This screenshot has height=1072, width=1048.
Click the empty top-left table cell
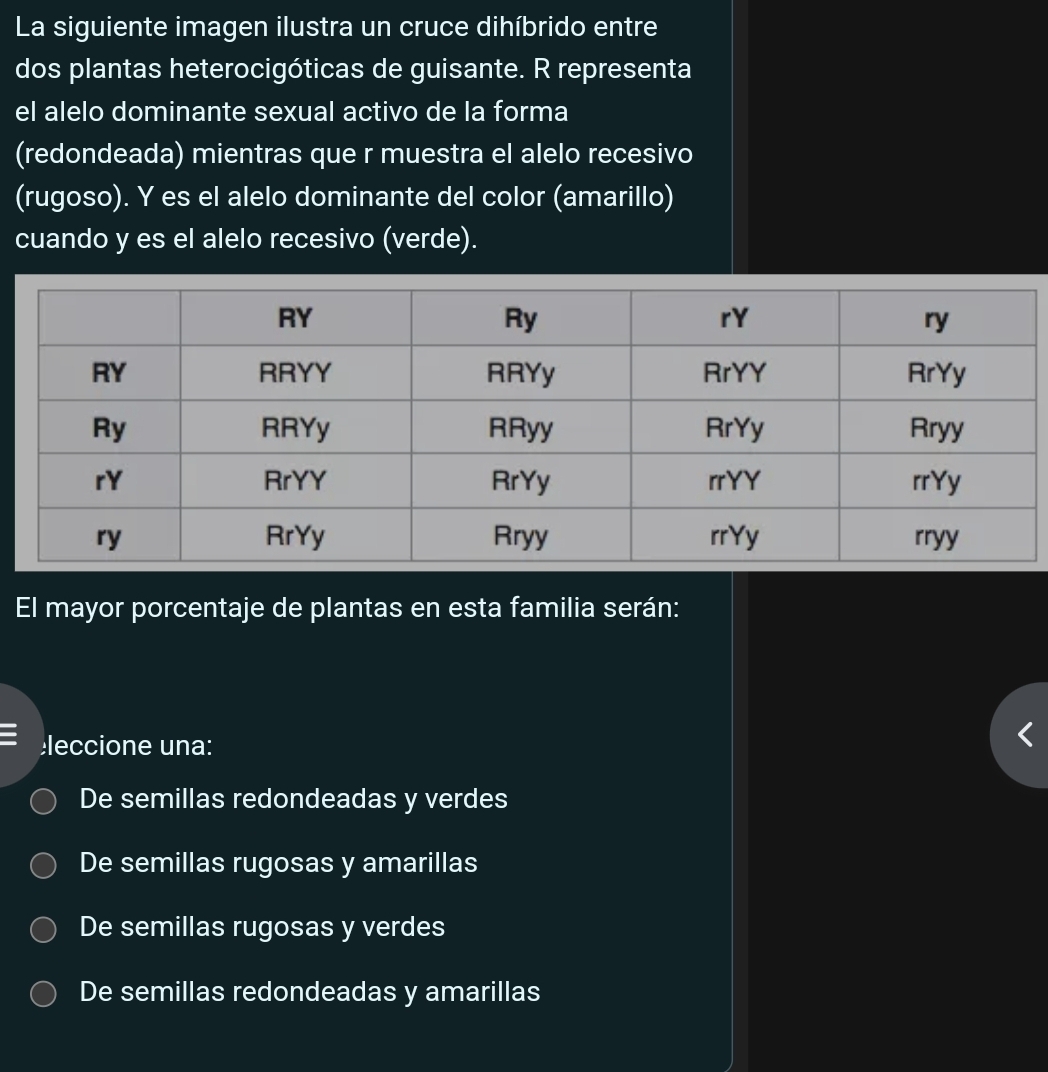[109, 319]
